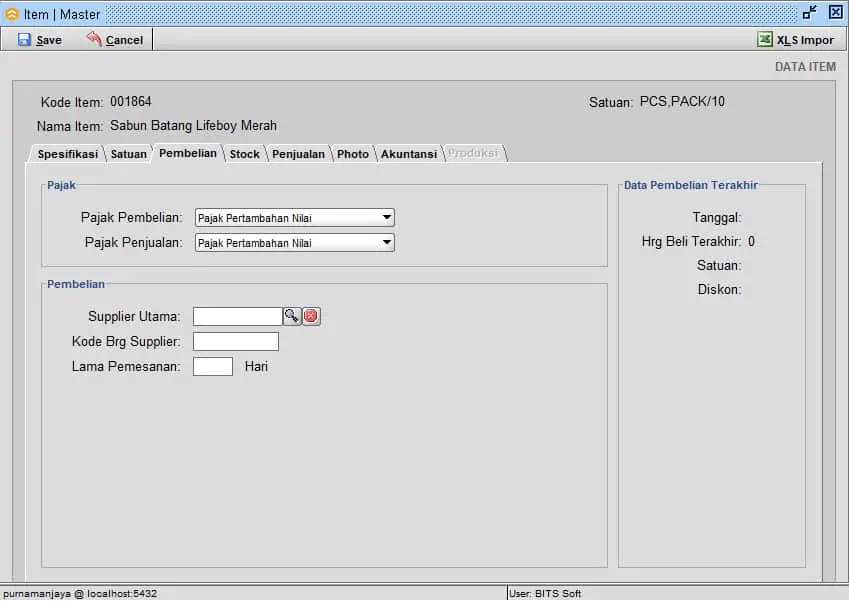This screenshot has width=849, height=602.
Task: Click the unit value PCS,PACK/10
Action: click(682, 102)
